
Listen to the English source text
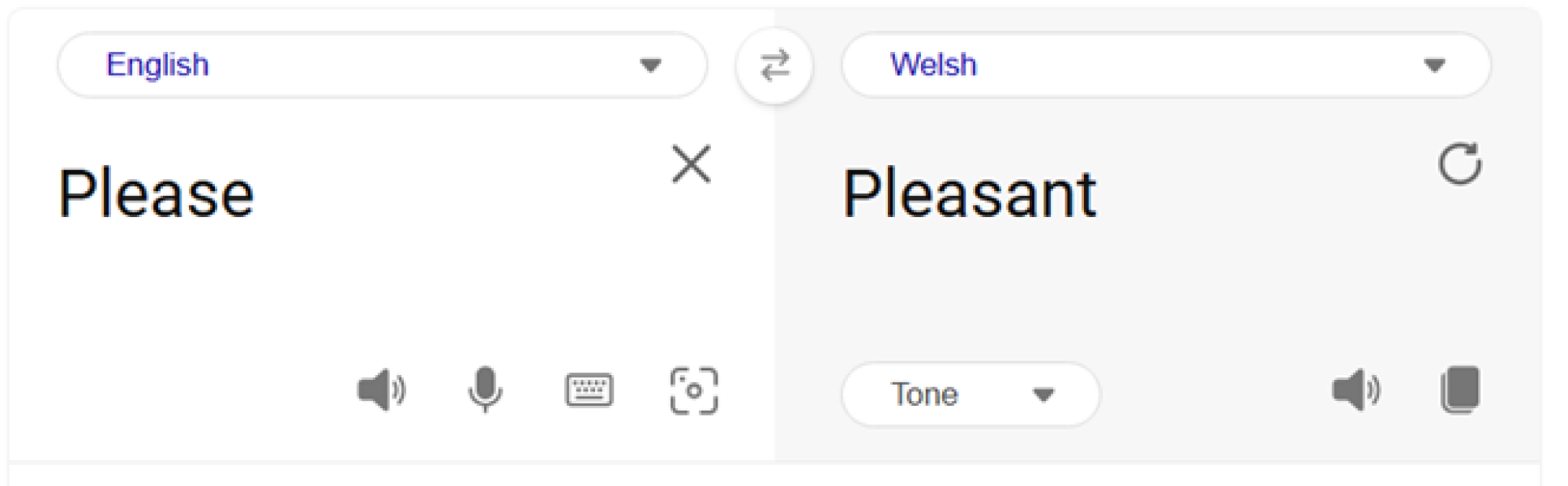point(381,391)
